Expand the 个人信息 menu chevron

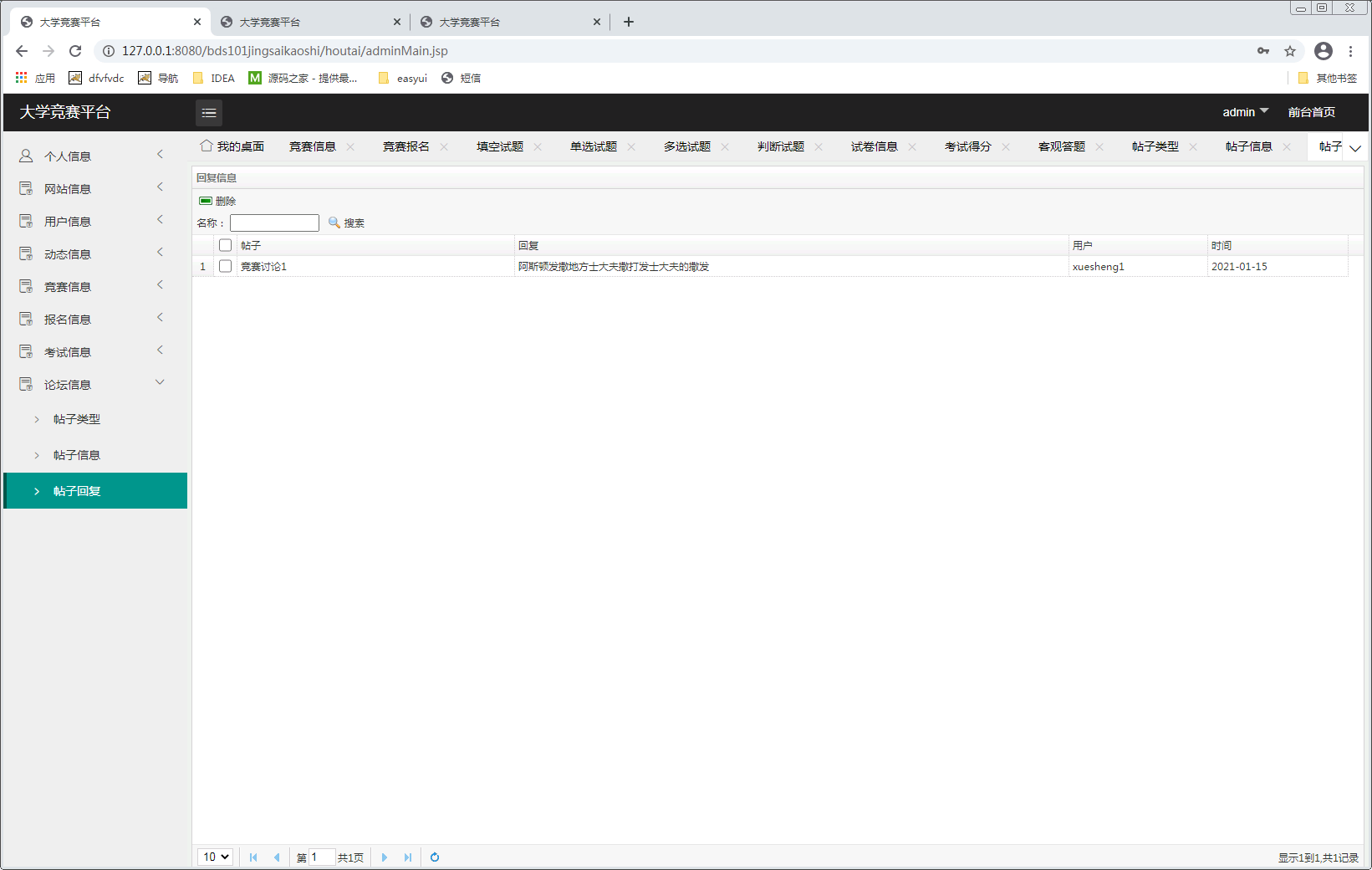(x=161, y=154)
